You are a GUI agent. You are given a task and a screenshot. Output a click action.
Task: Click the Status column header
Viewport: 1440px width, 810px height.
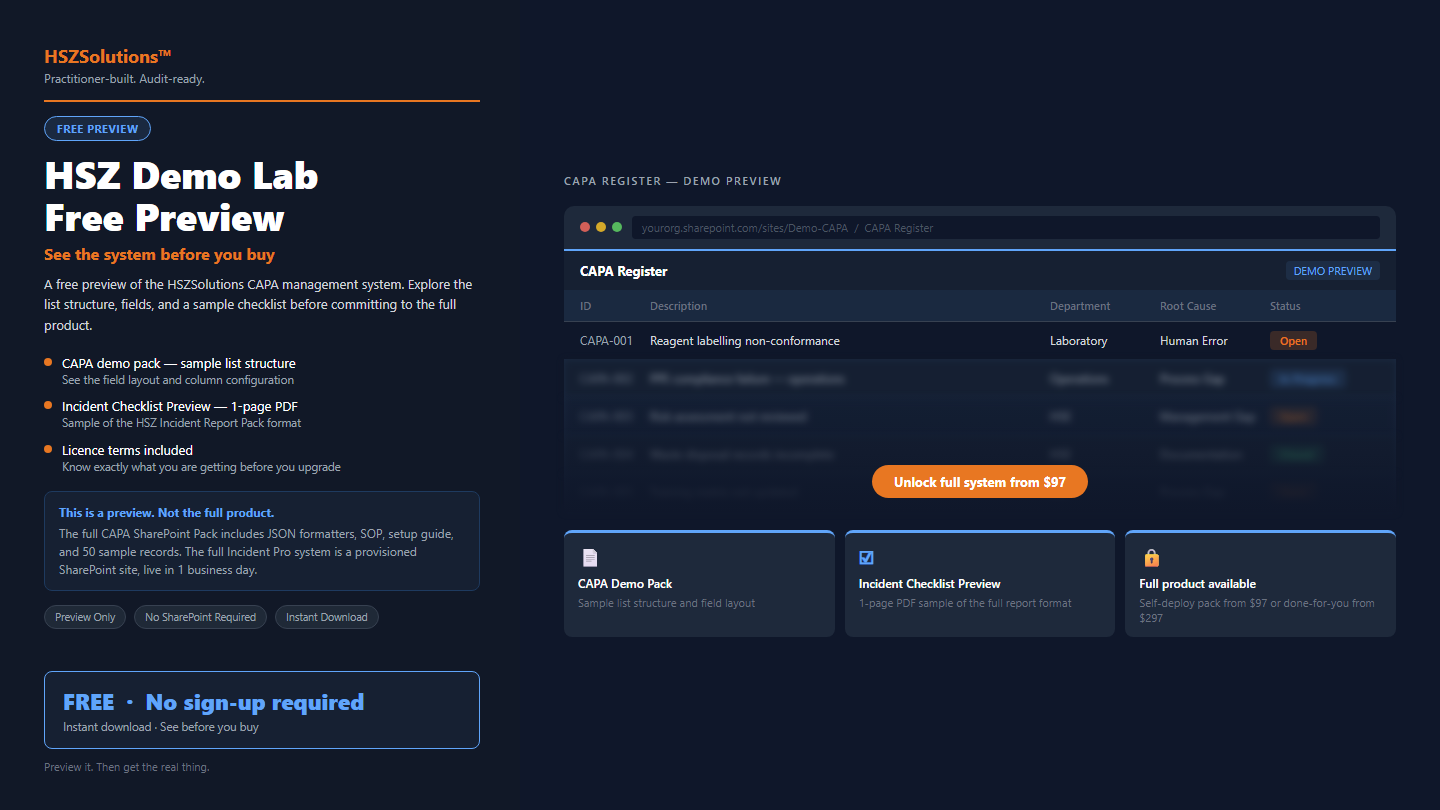point(1285,306)
